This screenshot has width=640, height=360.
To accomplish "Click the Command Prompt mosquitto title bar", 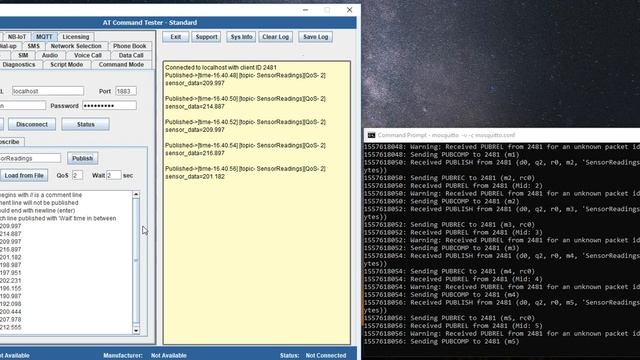I will point(502,135).
